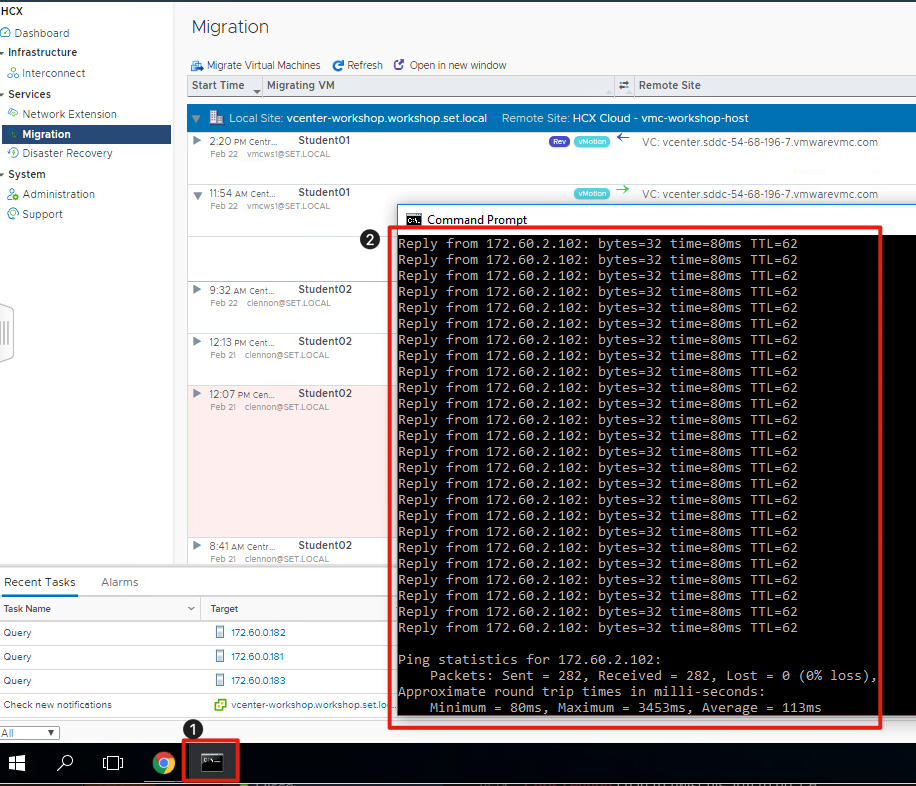Click the Windows Start button
916x786 pixels.
coord(17,763)
